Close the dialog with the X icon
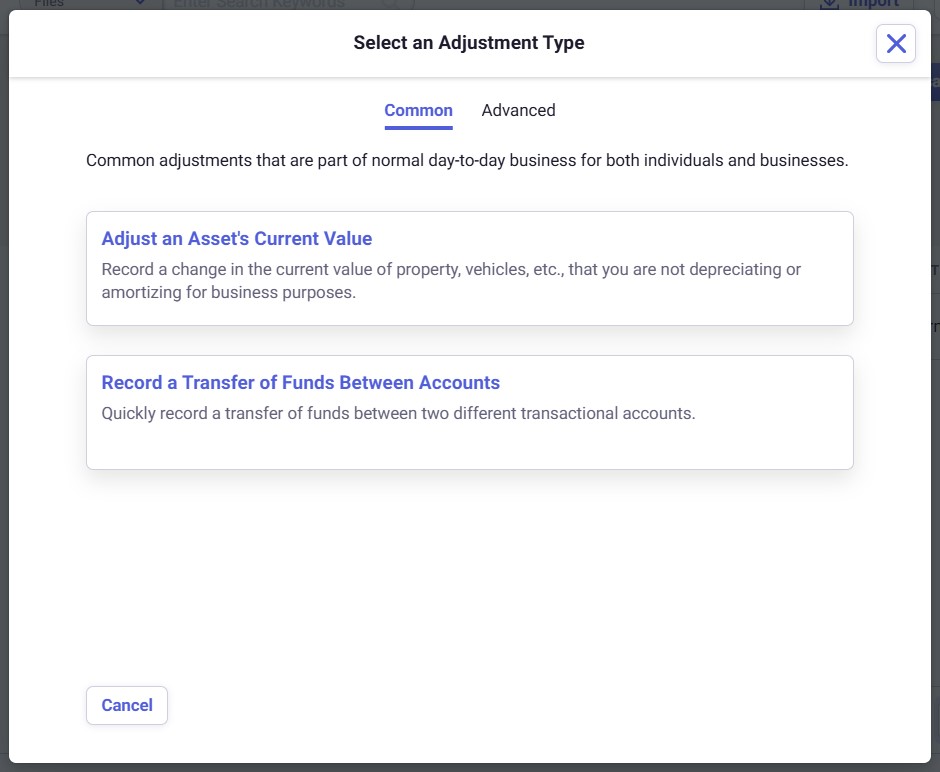940x772 pixels. click(x=895, y=43)
